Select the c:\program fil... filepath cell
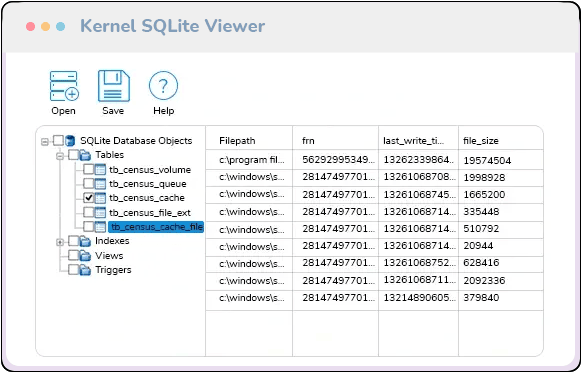This screenshot has height=372, width=581. click(252, 160)
